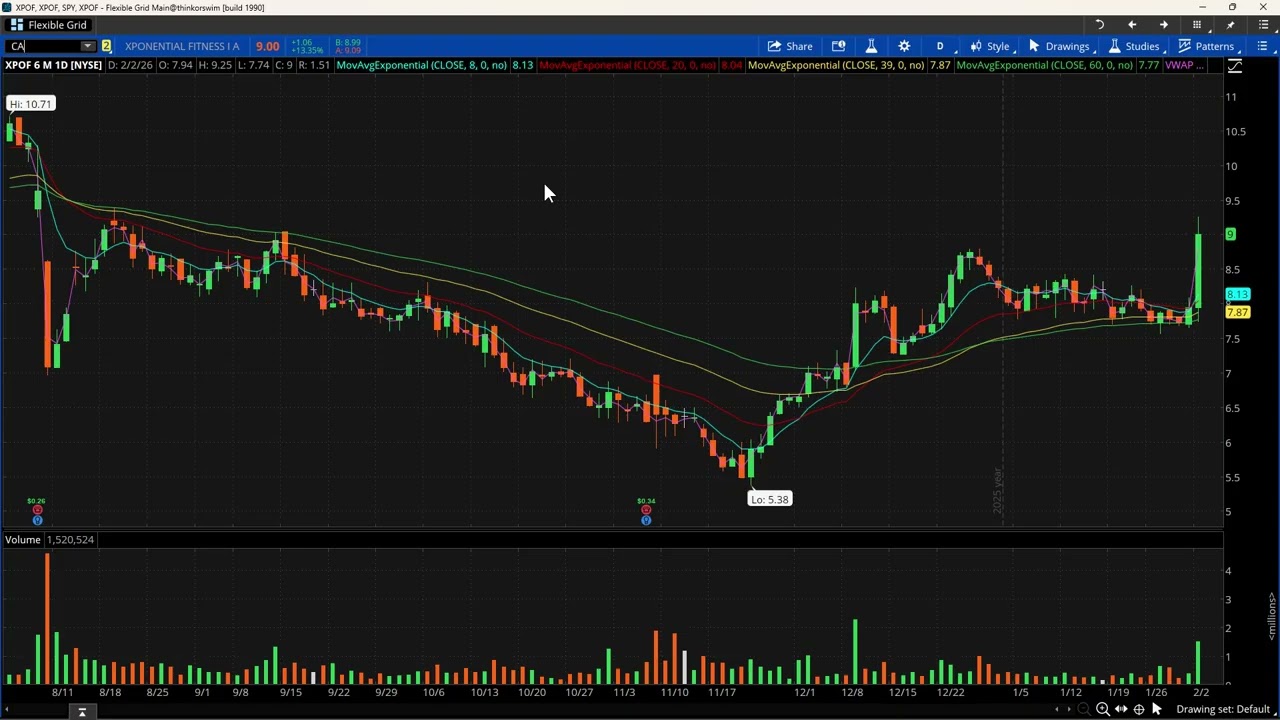The image size is (1280, 720).
Task: Click the 12/1 date on time axis
Action: click(x=804, y=692)
